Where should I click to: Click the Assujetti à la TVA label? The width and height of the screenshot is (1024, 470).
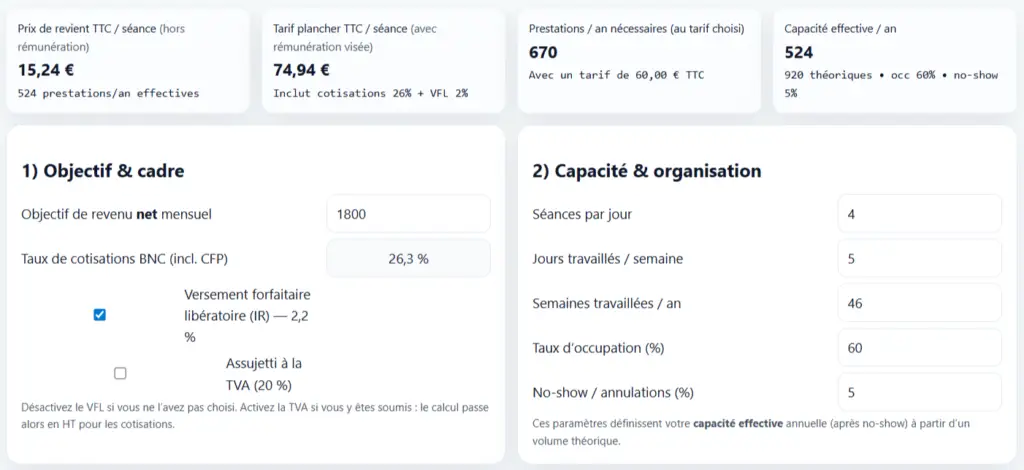click(x=264, y=374)
